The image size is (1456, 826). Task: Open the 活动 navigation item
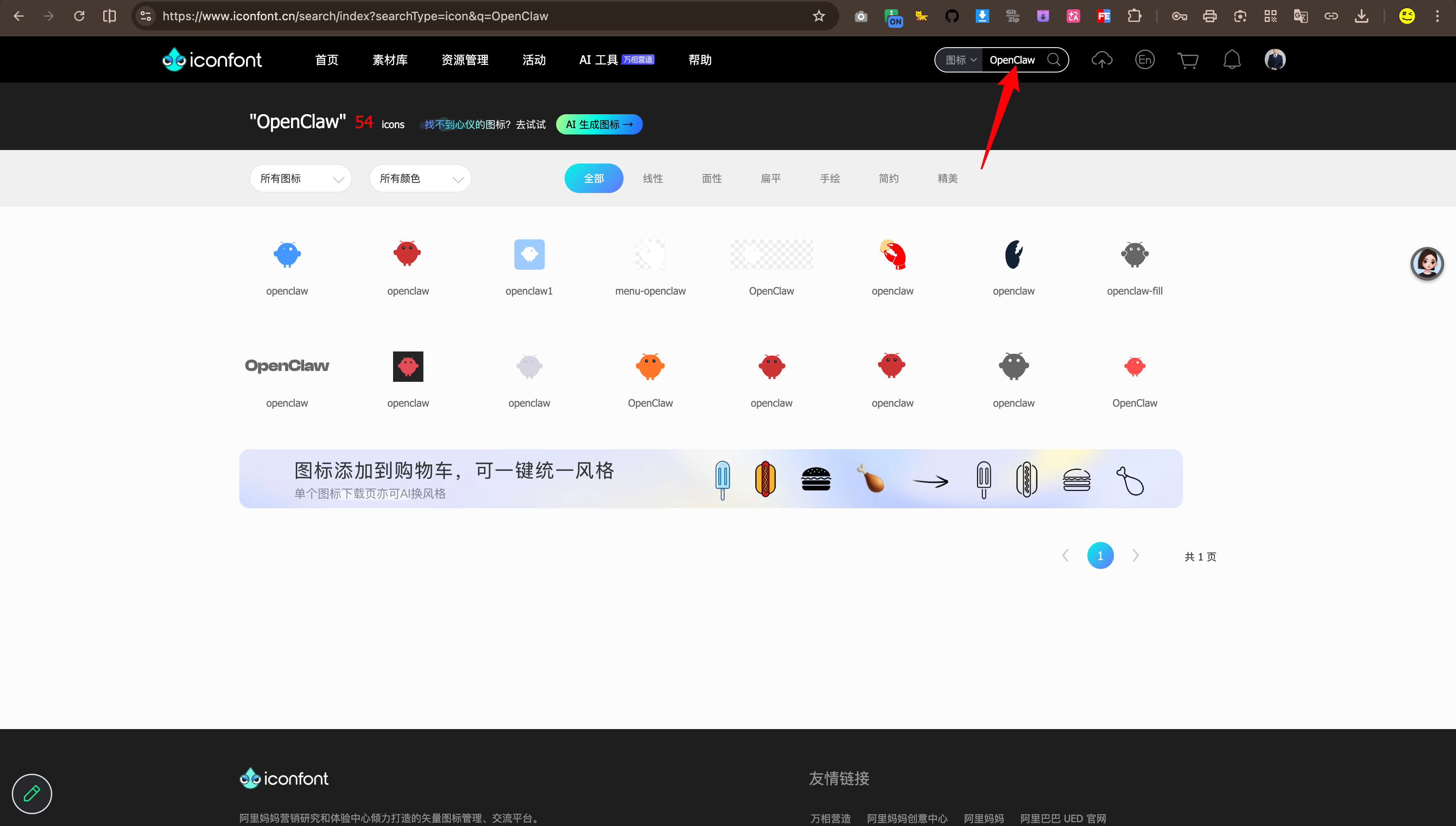[534, 59]
